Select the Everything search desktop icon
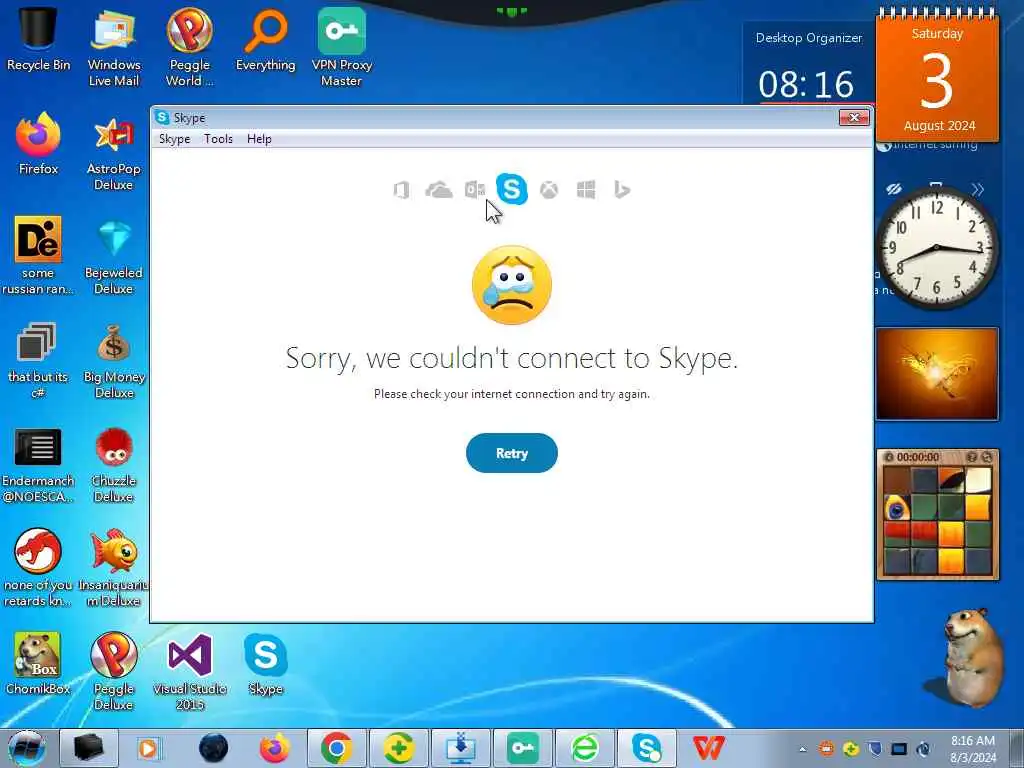Screen dimensions: 1024x768 pos(265,39)
